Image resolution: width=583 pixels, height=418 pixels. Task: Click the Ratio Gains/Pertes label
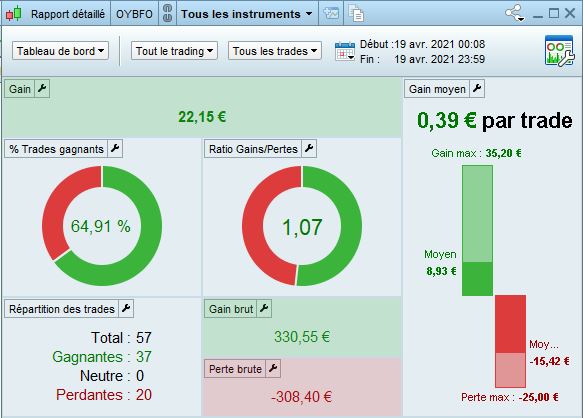tap(253, 149)
